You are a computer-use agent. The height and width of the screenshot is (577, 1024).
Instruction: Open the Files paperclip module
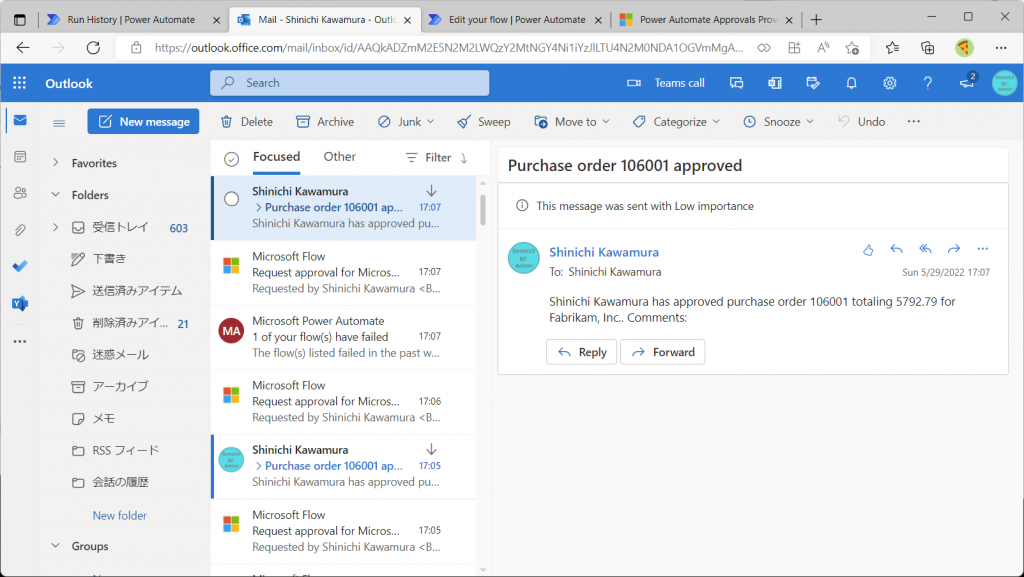(x=20, y=230)
